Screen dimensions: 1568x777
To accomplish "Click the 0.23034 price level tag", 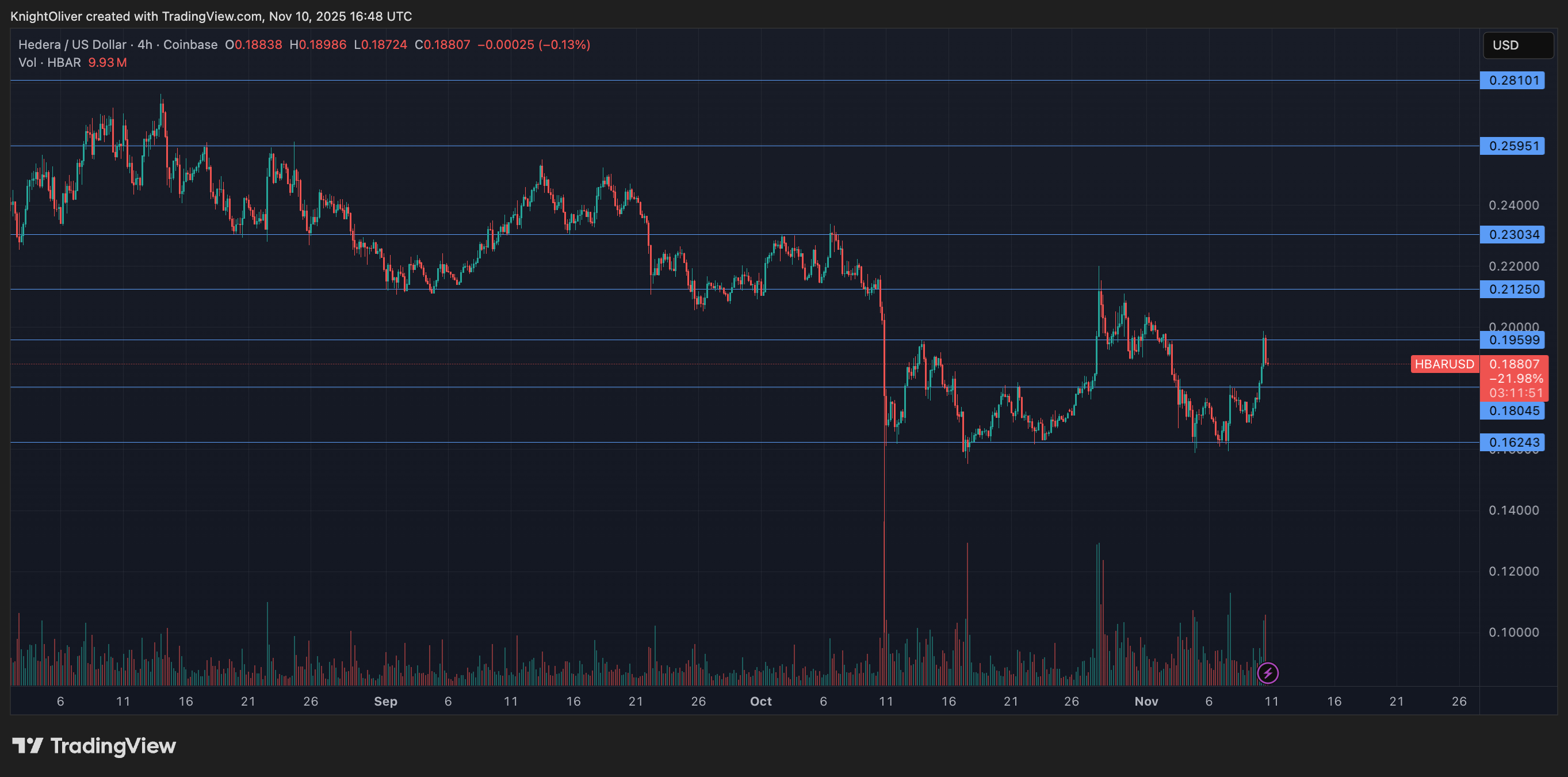I will 1512,234.
